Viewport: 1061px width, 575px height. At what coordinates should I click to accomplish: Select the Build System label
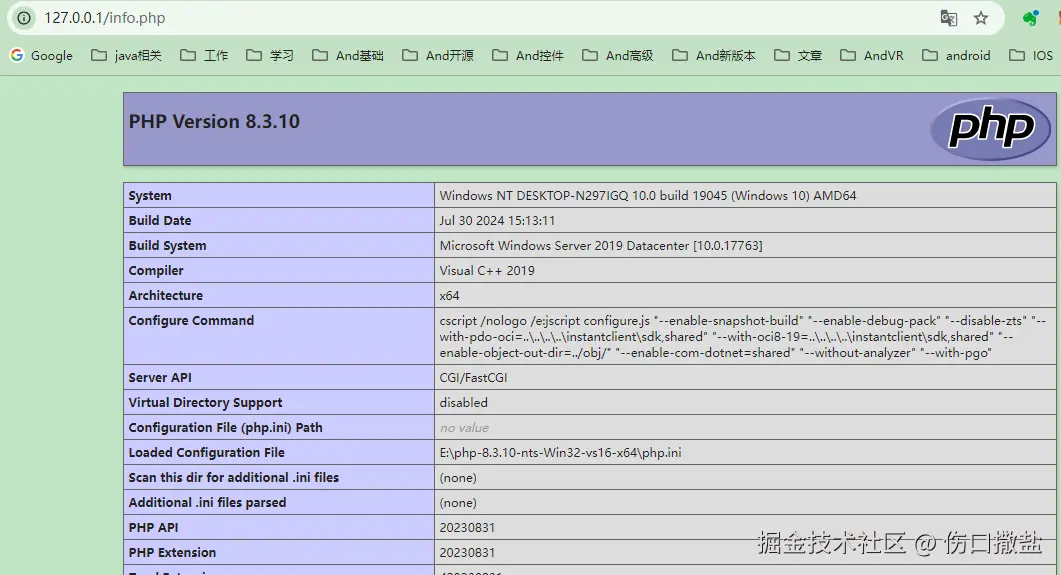coord(167,246)
